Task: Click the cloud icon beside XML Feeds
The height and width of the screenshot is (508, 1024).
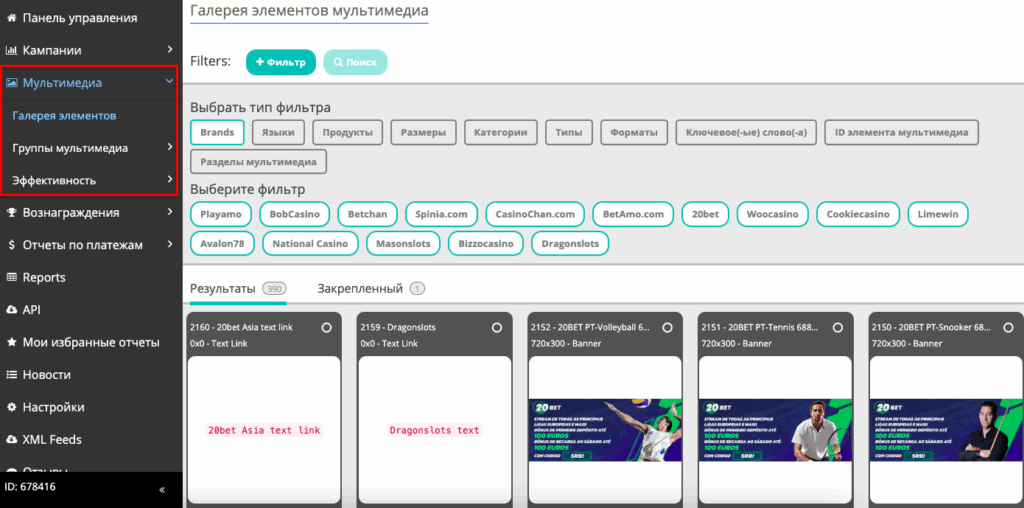Action: coord(11,439)
